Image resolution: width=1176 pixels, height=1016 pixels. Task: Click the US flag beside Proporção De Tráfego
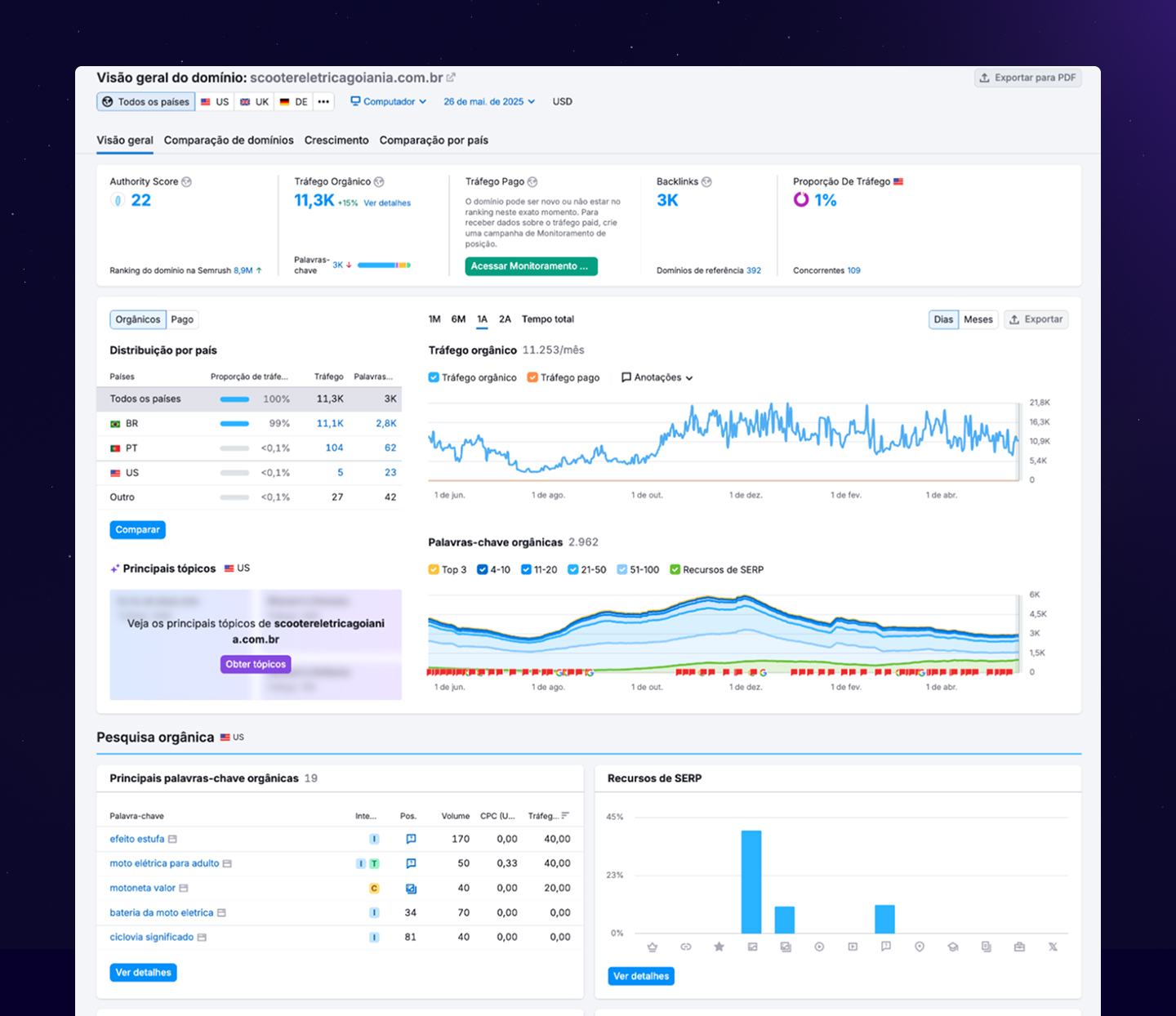point(898,182)
